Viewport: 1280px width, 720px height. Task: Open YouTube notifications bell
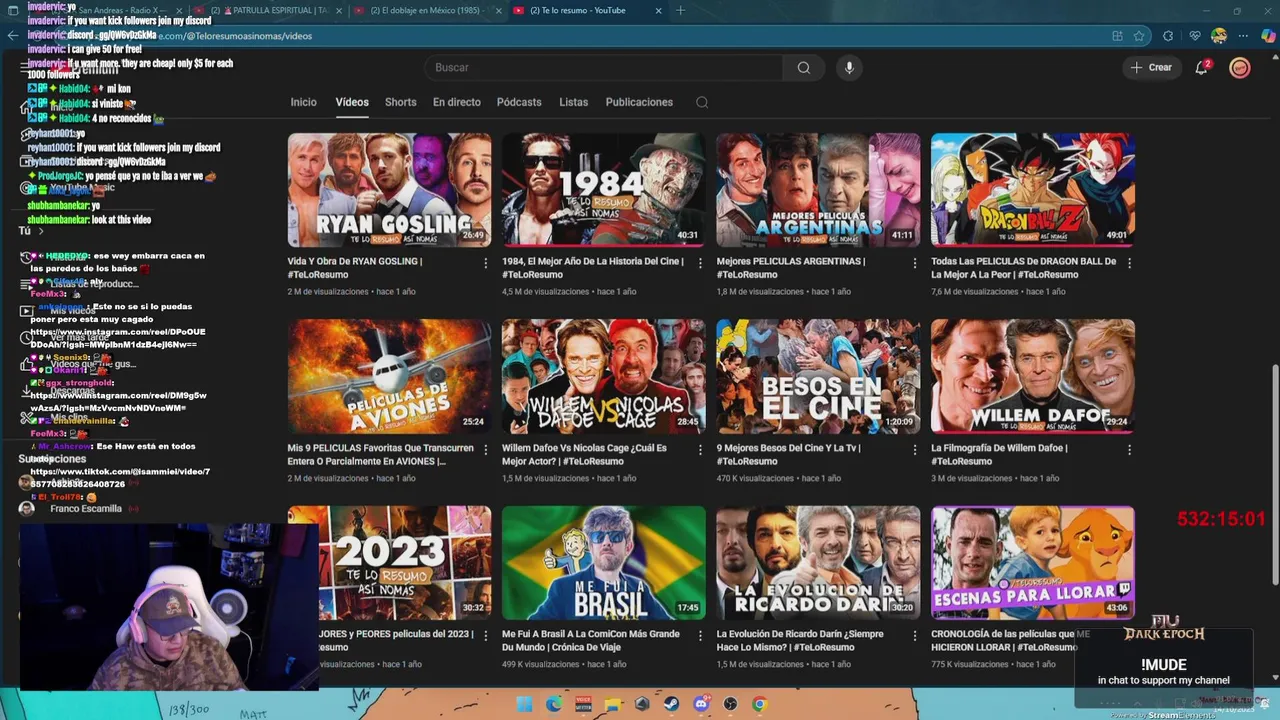1202,68
